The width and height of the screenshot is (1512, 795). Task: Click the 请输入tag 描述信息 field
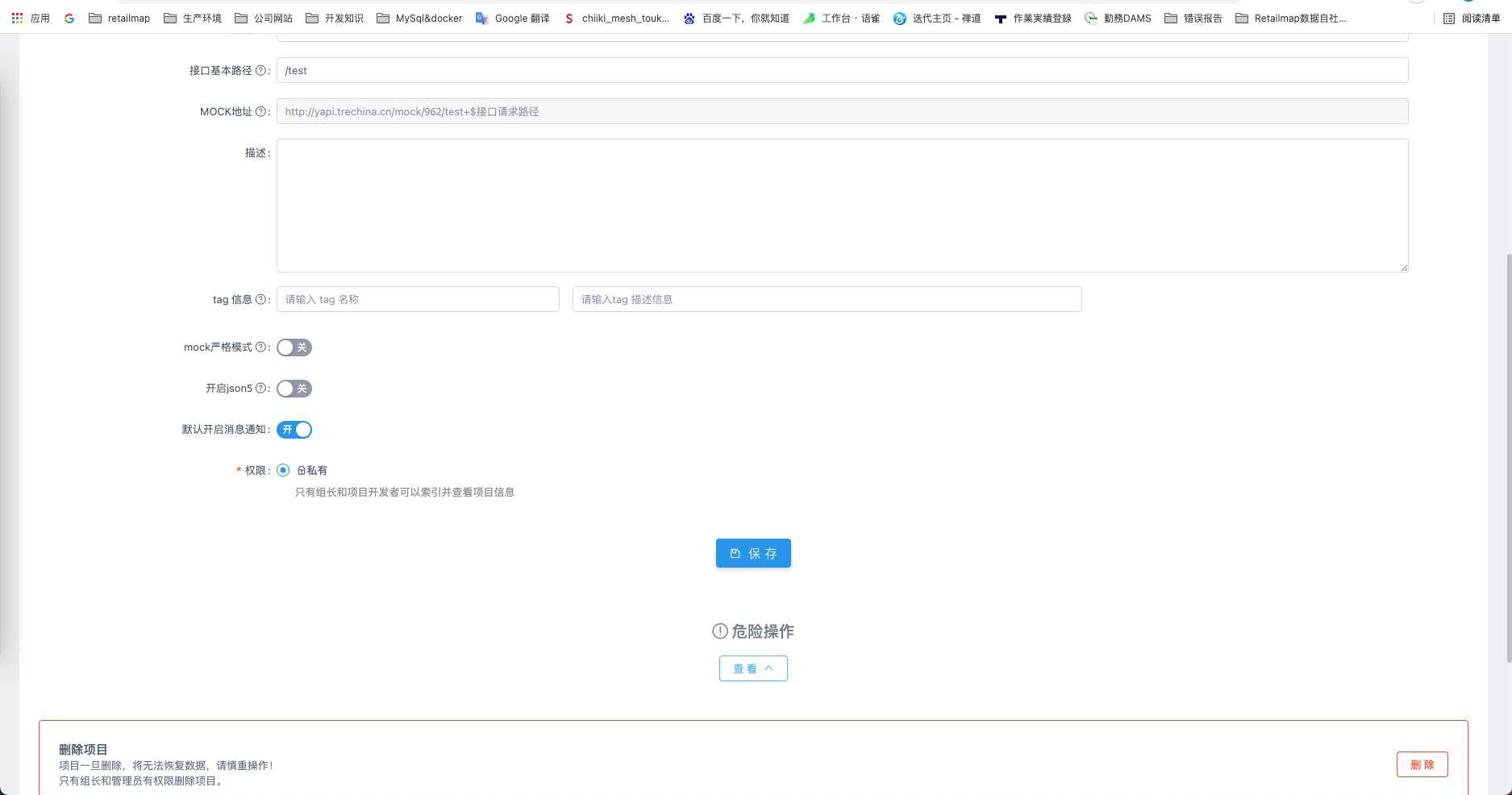point(827,299)
